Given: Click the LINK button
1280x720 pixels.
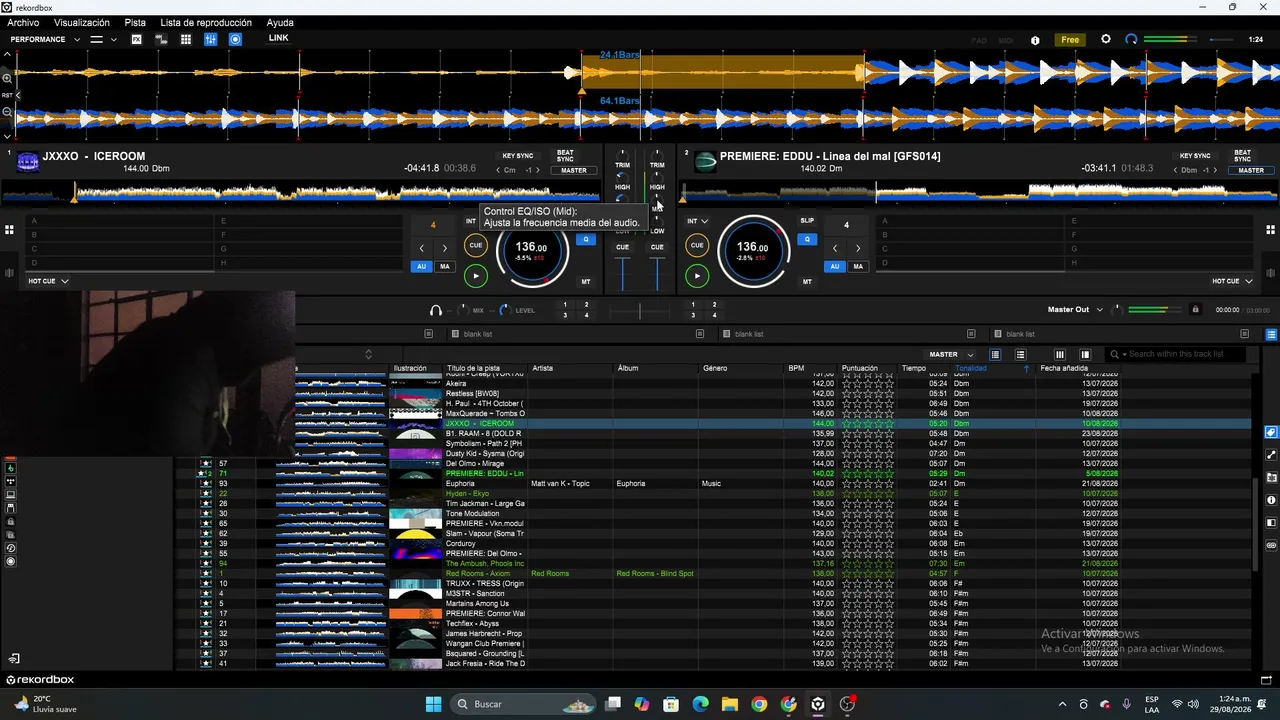Looking at the screenshot, I should [278, 38].
